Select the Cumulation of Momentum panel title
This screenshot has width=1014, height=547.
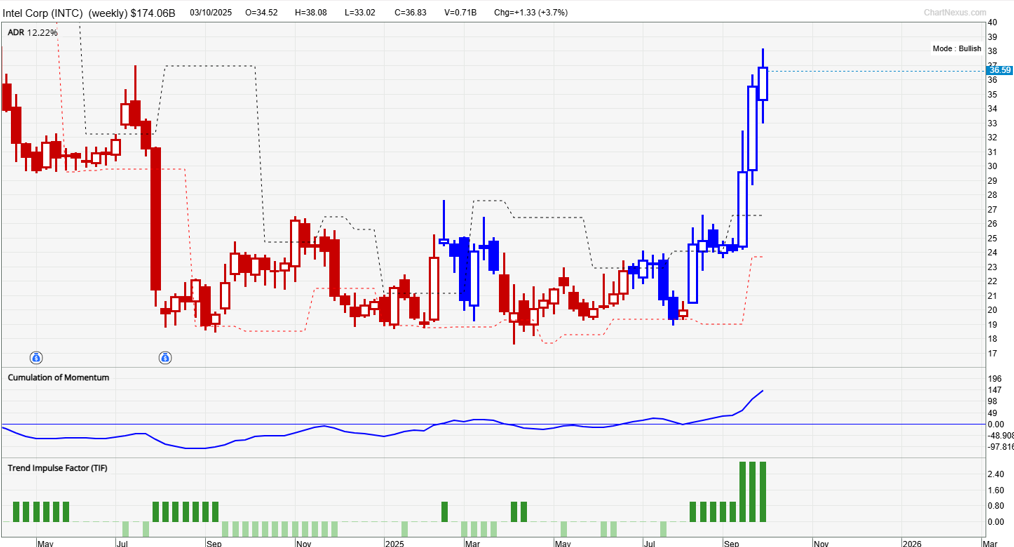click(x=58, y=377)
